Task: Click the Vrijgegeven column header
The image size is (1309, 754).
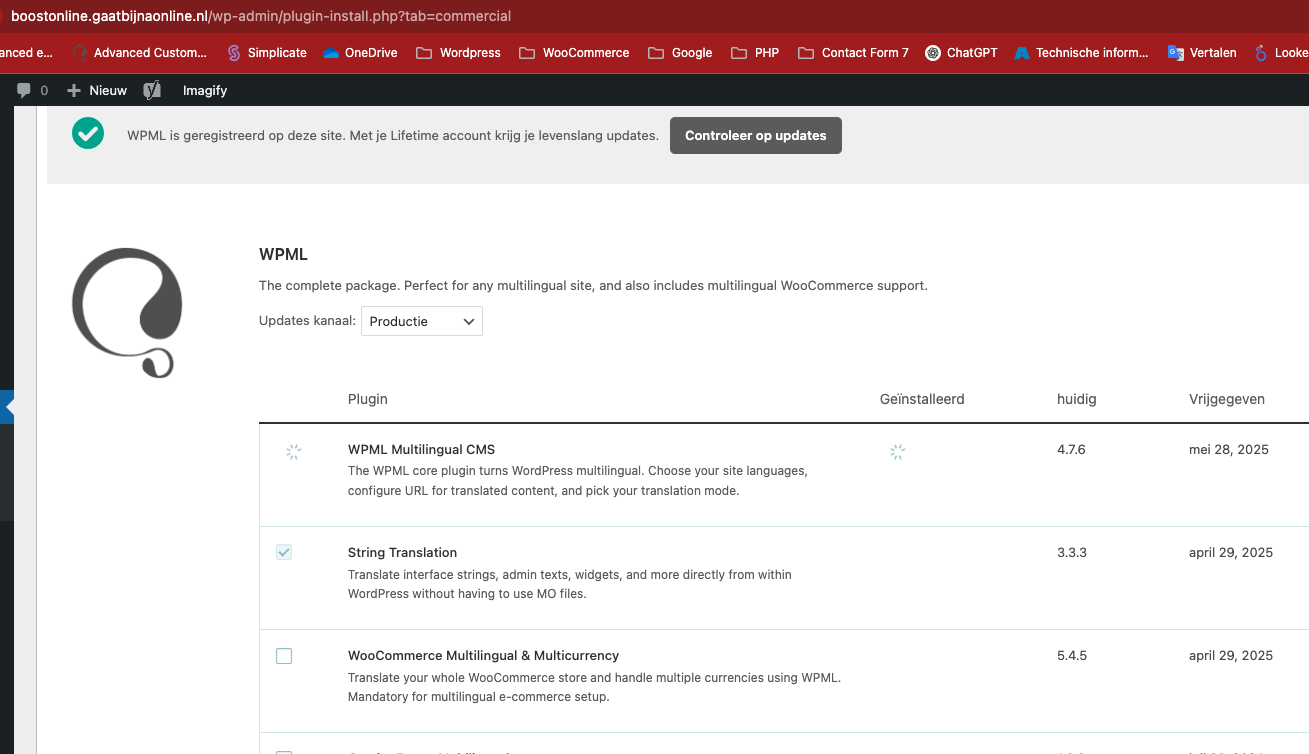Action: [x=1227, y=399]
